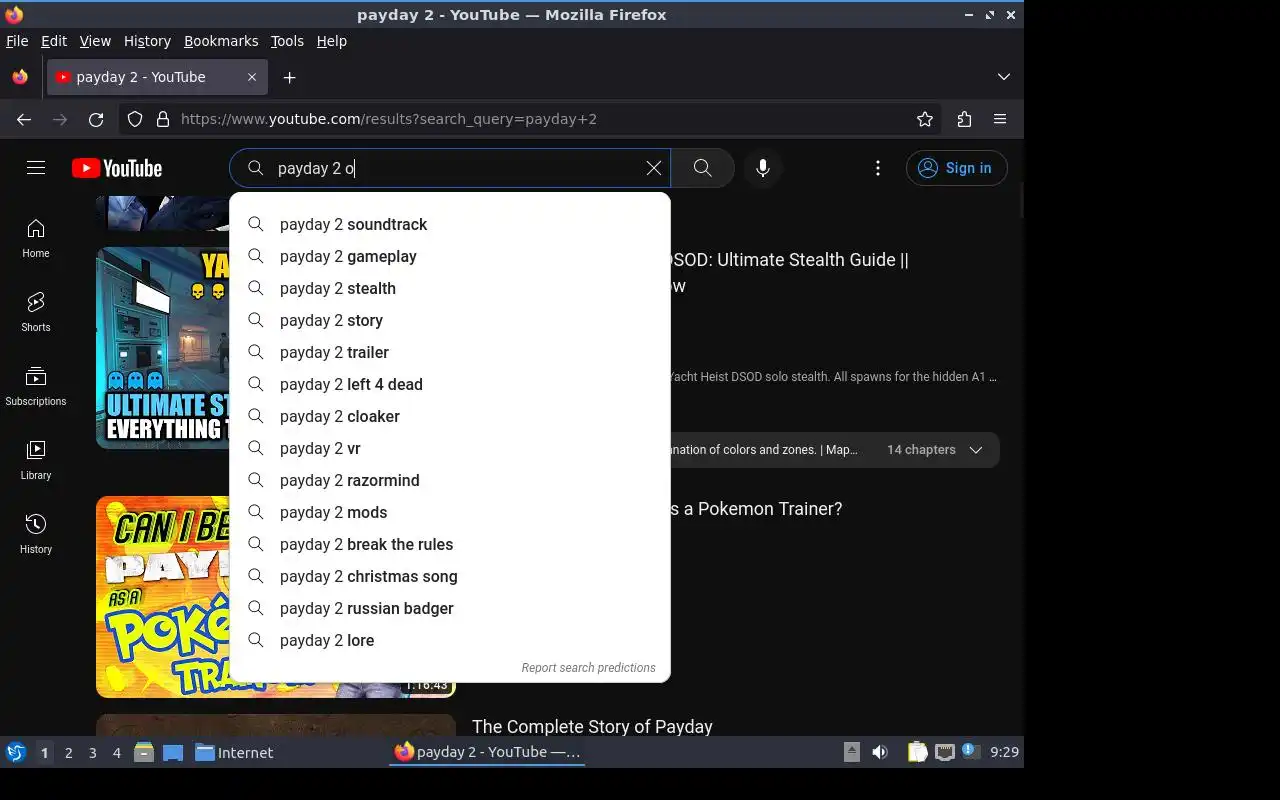Click the site security padlock icon
This screenshot has height=800, width=1280.
[x=163, y=119]
